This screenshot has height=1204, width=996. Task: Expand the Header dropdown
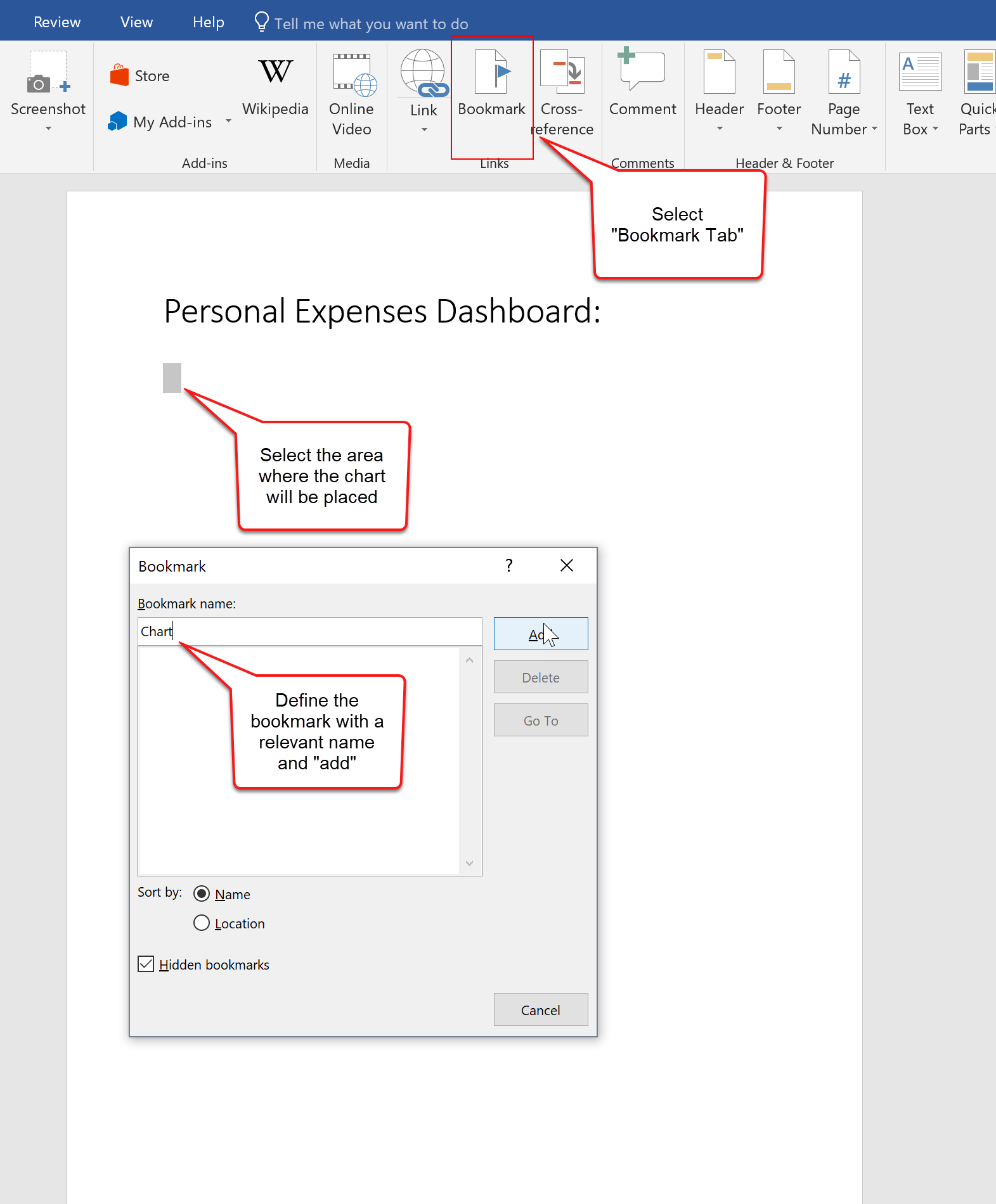click(x=719, y=129)
